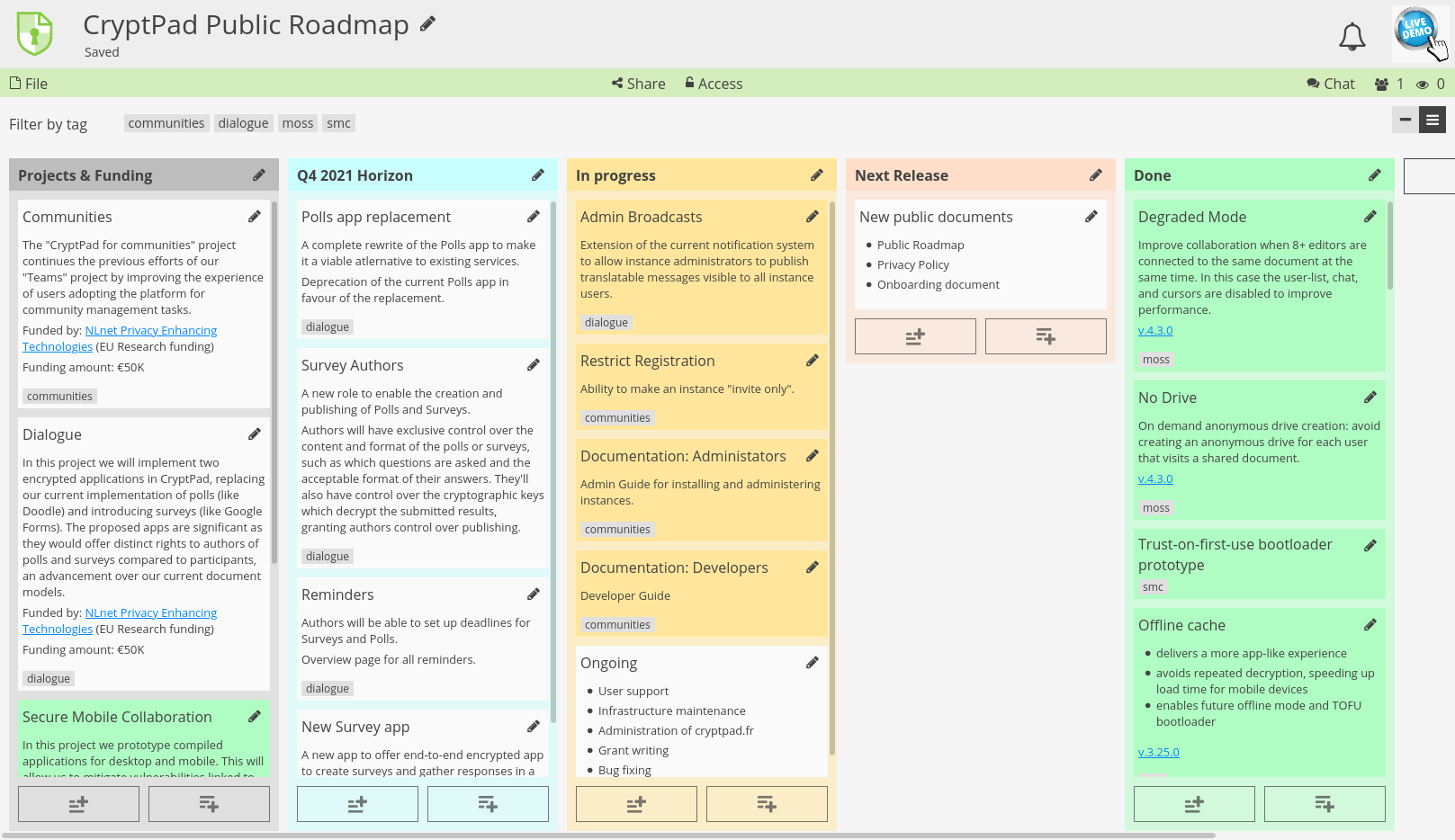Open the notifications bell

coord(1352,37)
